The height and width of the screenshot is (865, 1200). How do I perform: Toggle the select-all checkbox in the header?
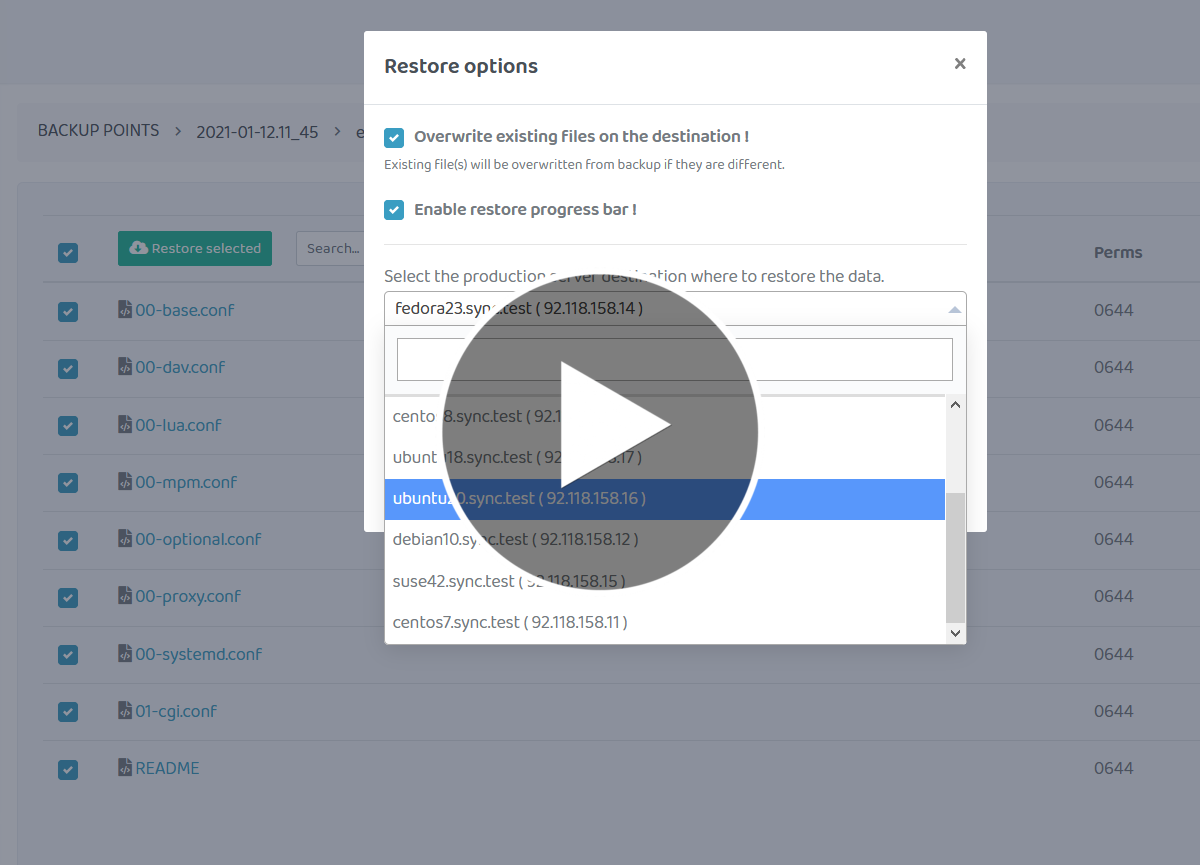(x=67, y=253)
